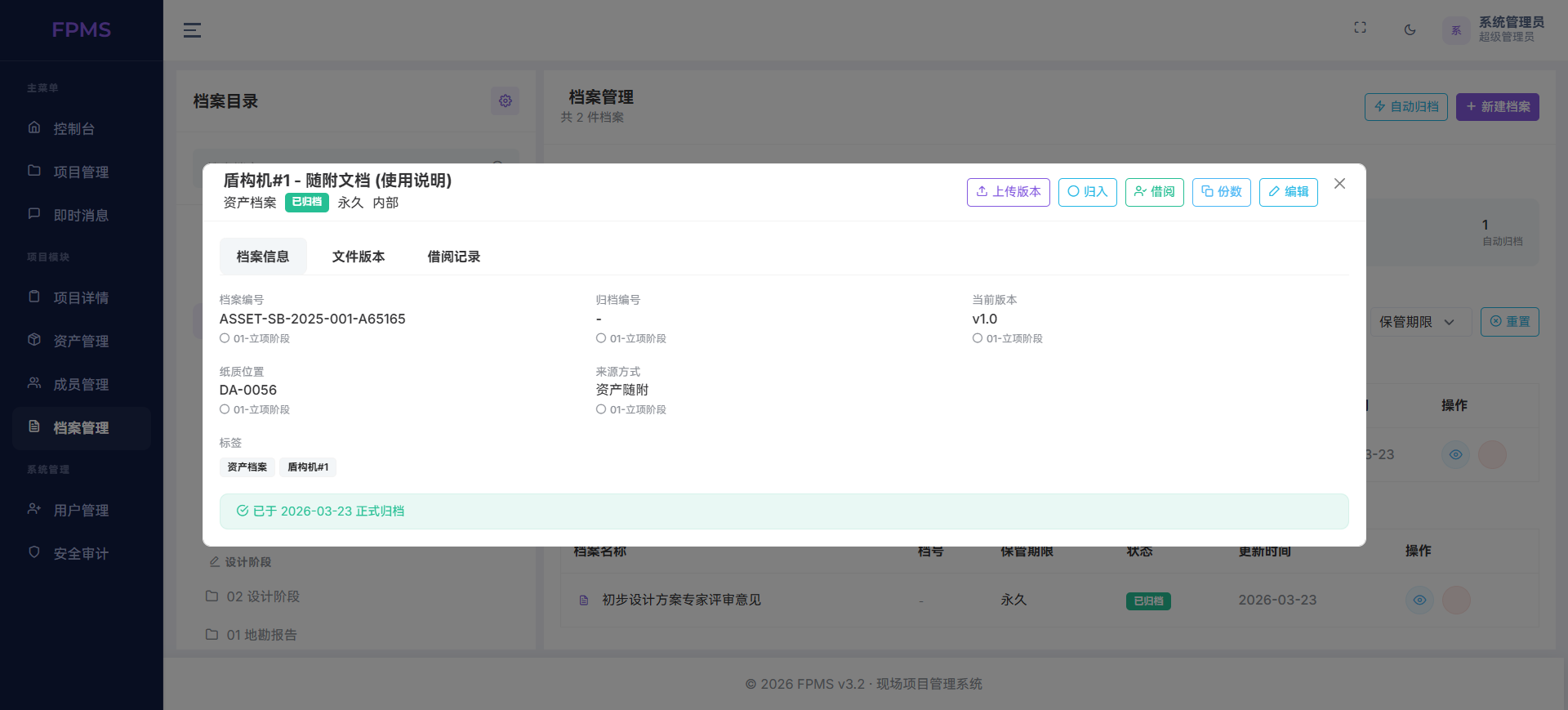Close the archive detail dialog

(x=1339, y=184)
